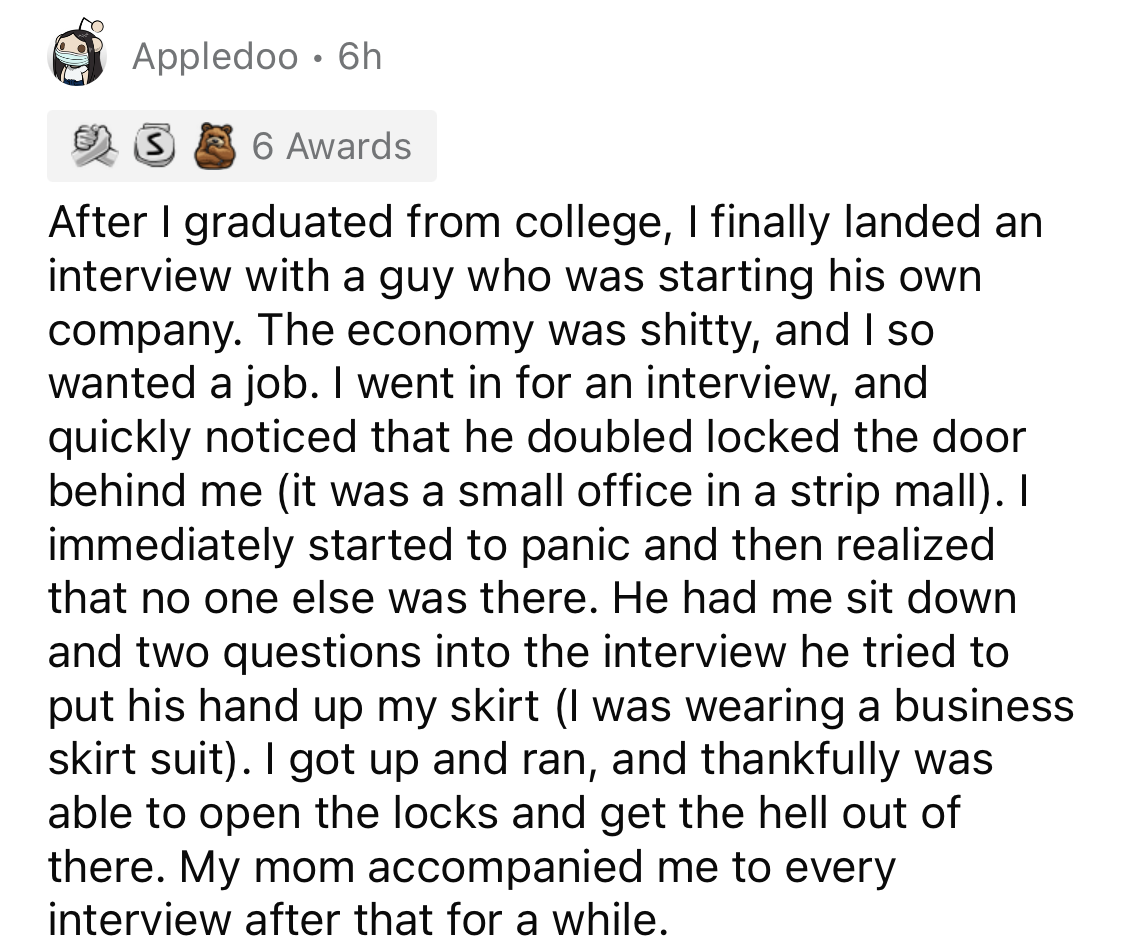View the 6 Awards label

[x=331, y=146]
